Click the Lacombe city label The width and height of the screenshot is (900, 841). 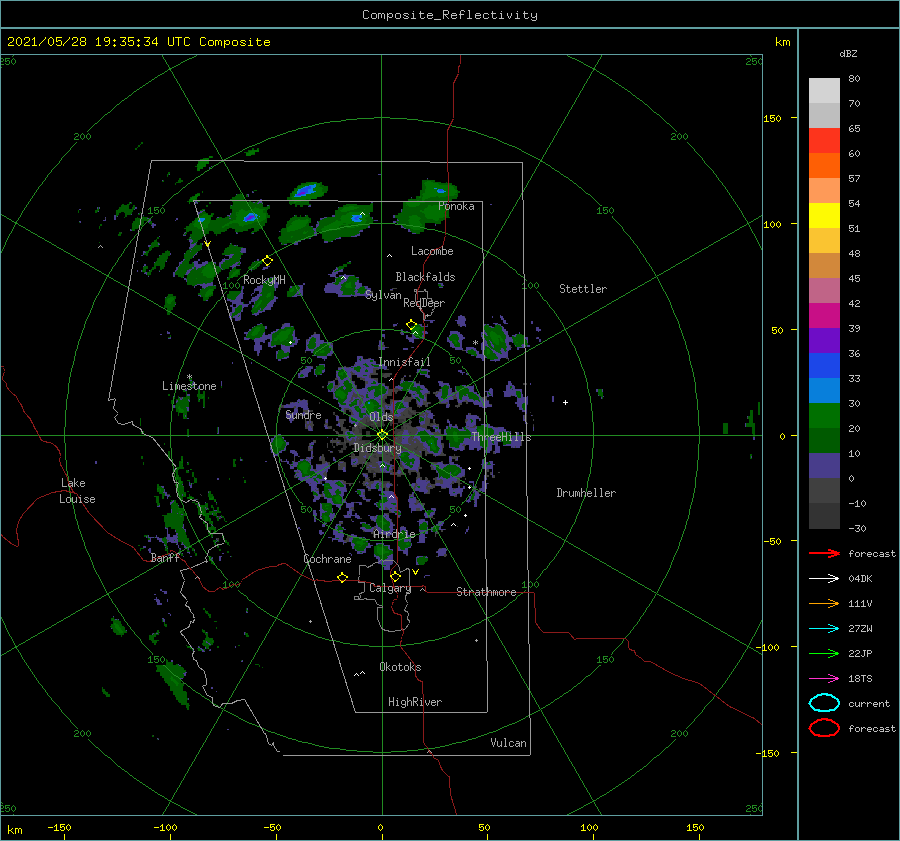(x=432, y=251)
